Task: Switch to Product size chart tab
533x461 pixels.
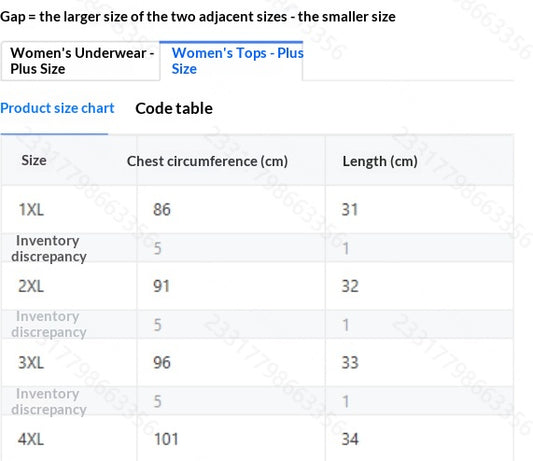Action: point(57,108)
